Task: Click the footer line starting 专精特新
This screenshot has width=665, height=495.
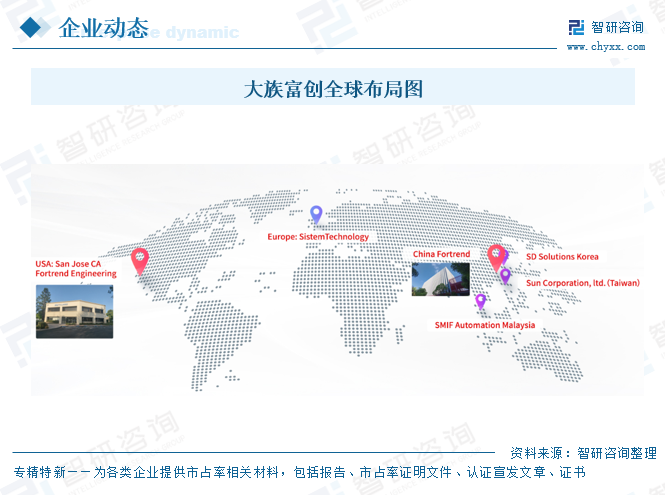Action: click(299, 472)
